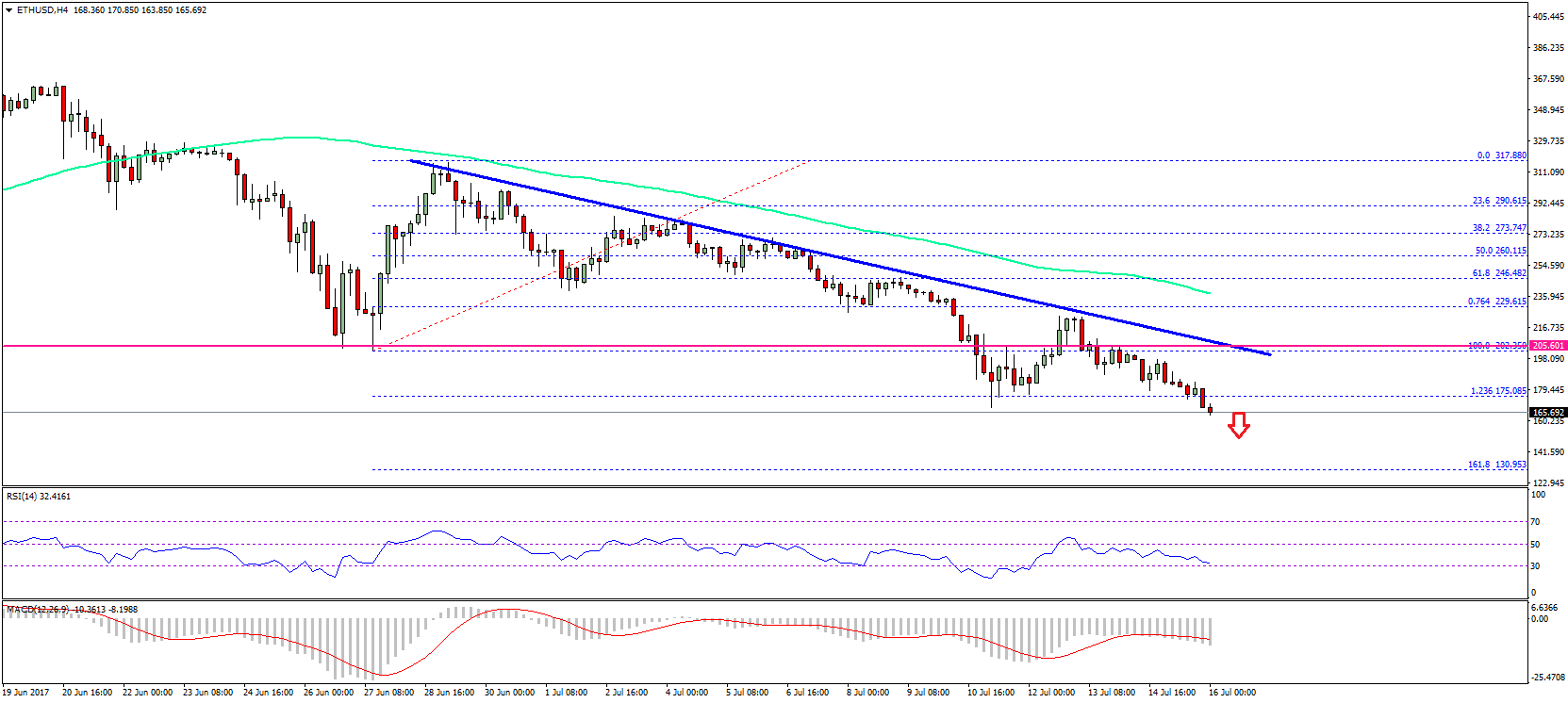Click the 1 Jul 08:00 time label
1568x703 pixels.
566,693
